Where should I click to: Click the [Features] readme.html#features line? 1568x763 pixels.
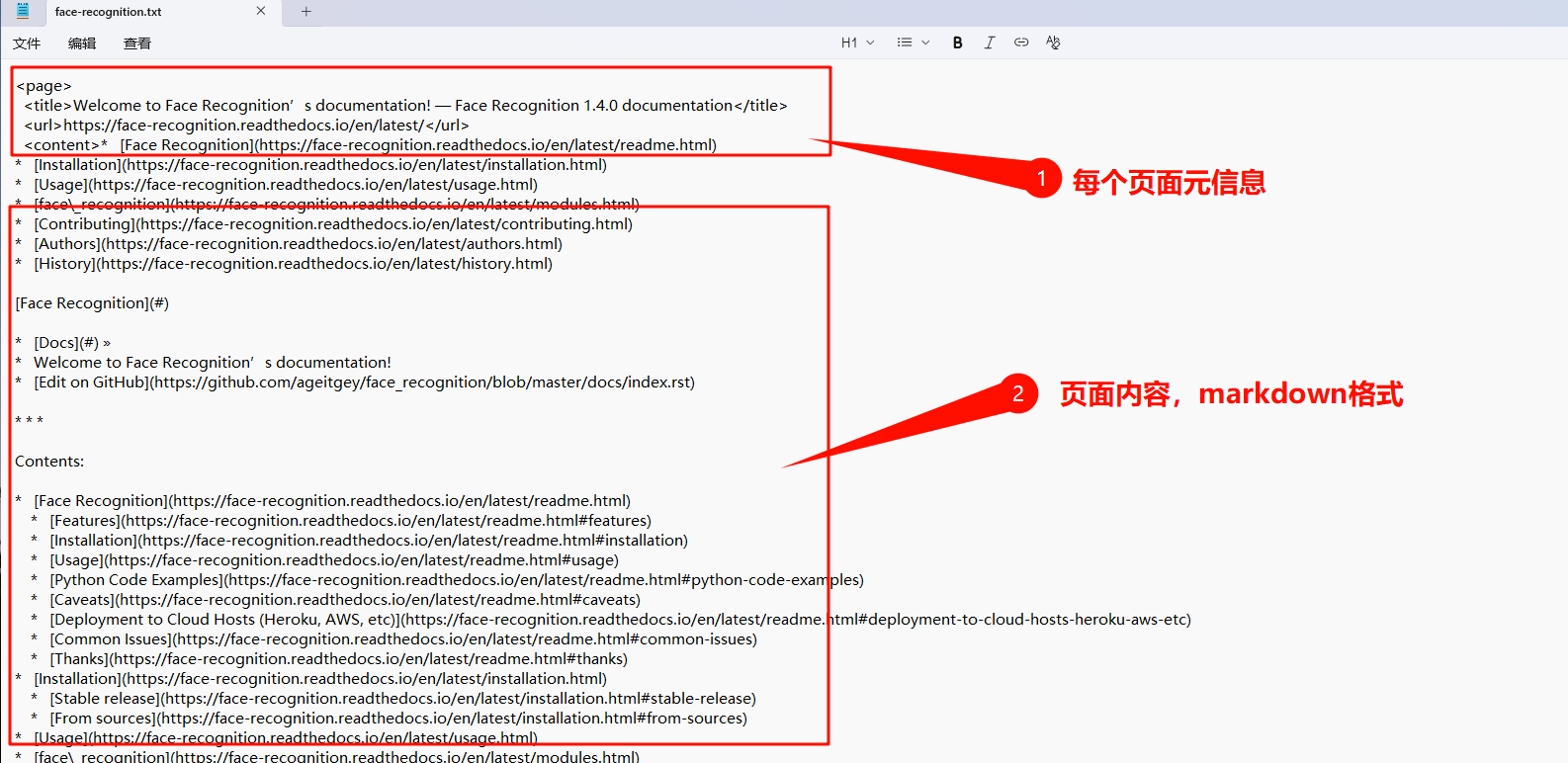(x=341, y=521)
